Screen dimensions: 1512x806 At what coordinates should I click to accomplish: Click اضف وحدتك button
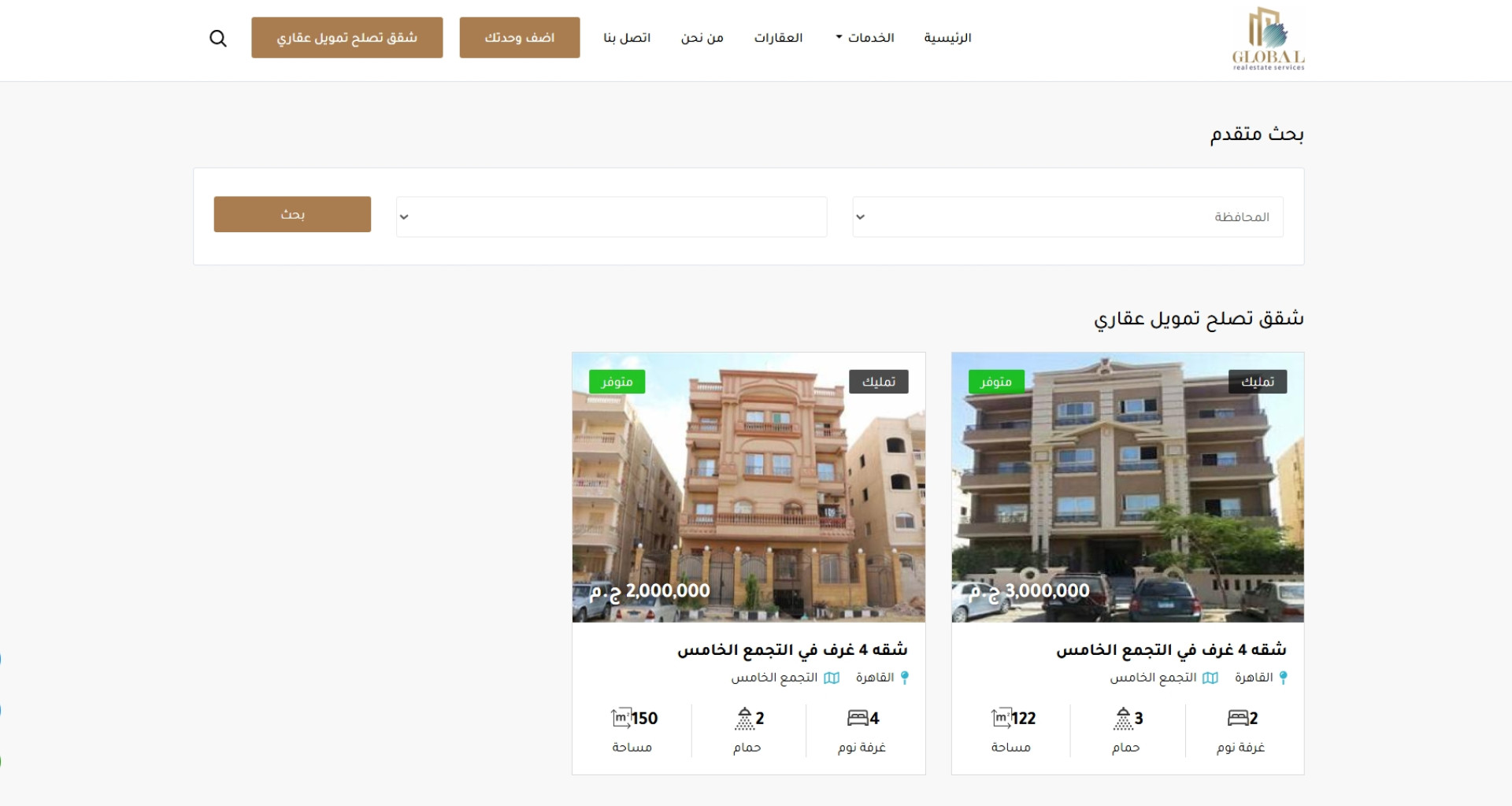tap(520, 38)
